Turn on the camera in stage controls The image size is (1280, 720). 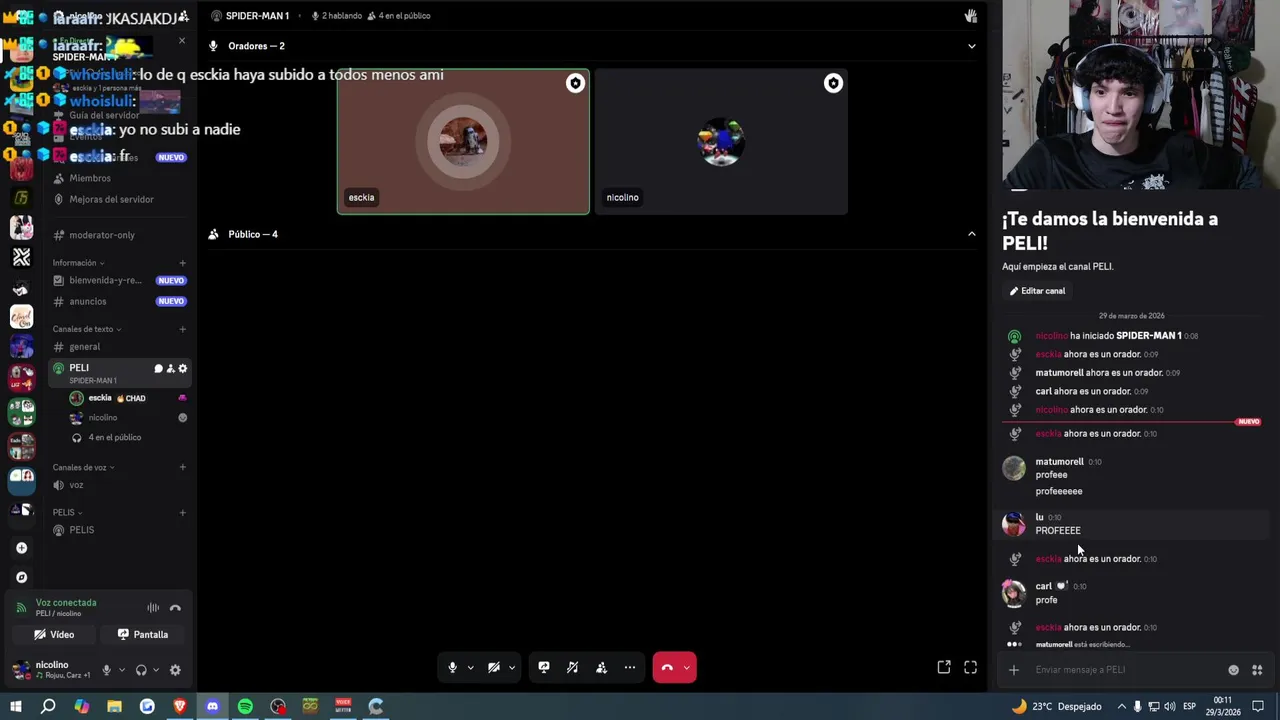(494, 667)
